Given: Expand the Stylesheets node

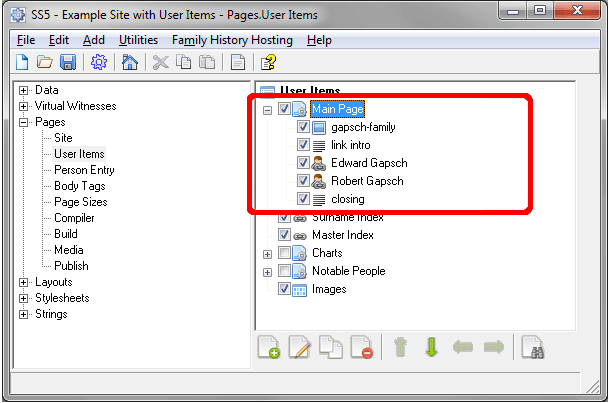Looking at the screenshot, I should tap(24, 298).
